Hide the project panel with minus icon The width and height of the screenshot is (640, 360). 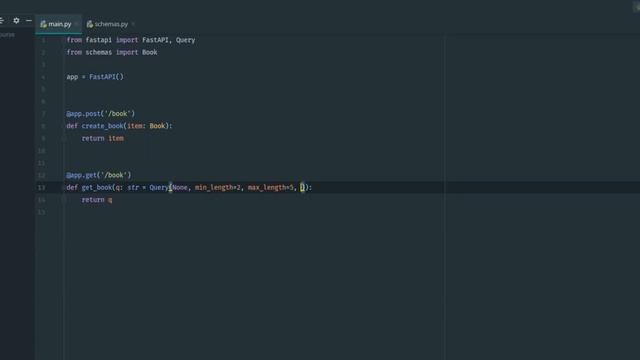click(29, 20)
